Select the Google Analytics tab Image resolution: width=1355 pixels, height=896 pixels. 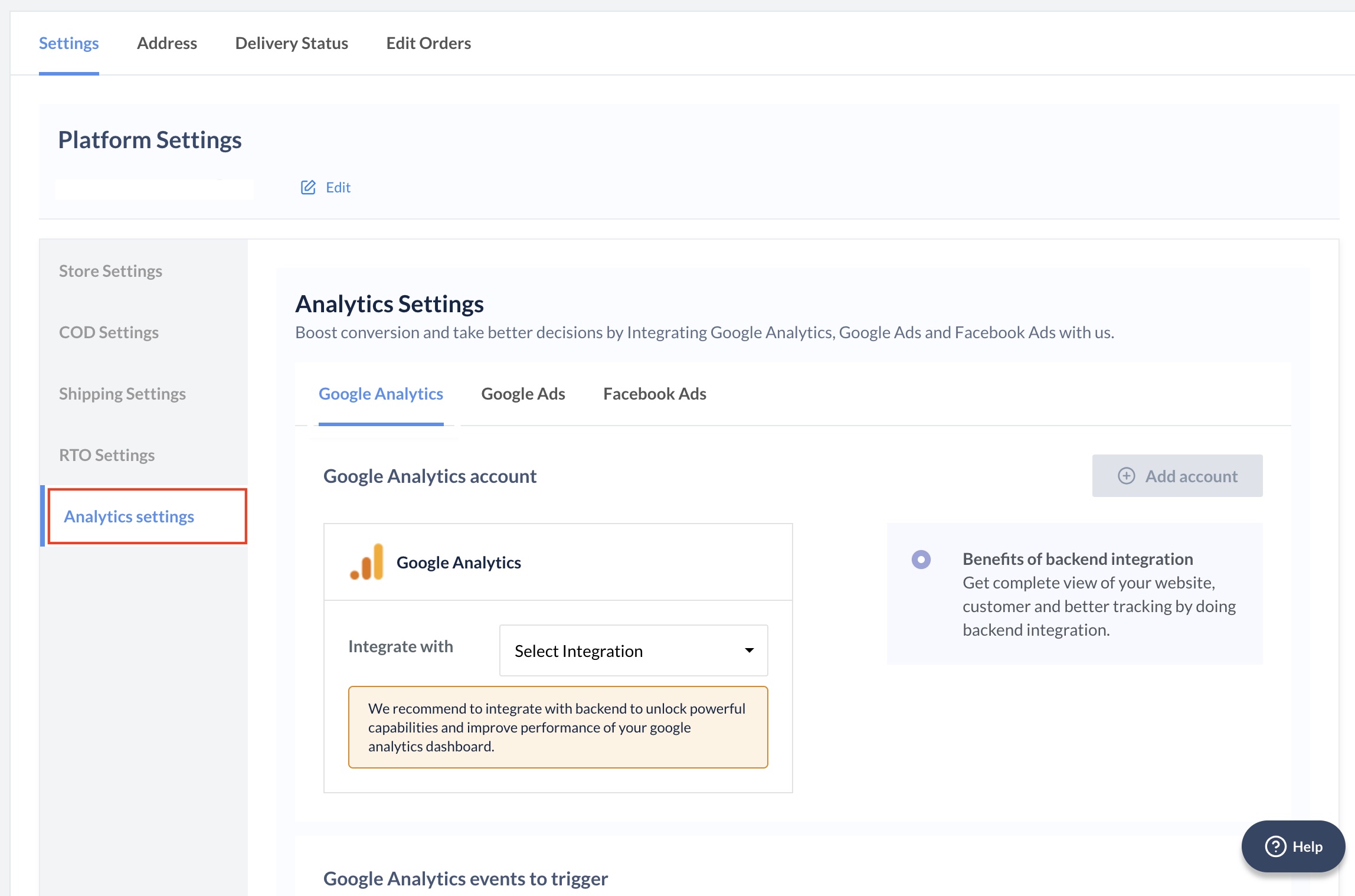coord(381,393)
